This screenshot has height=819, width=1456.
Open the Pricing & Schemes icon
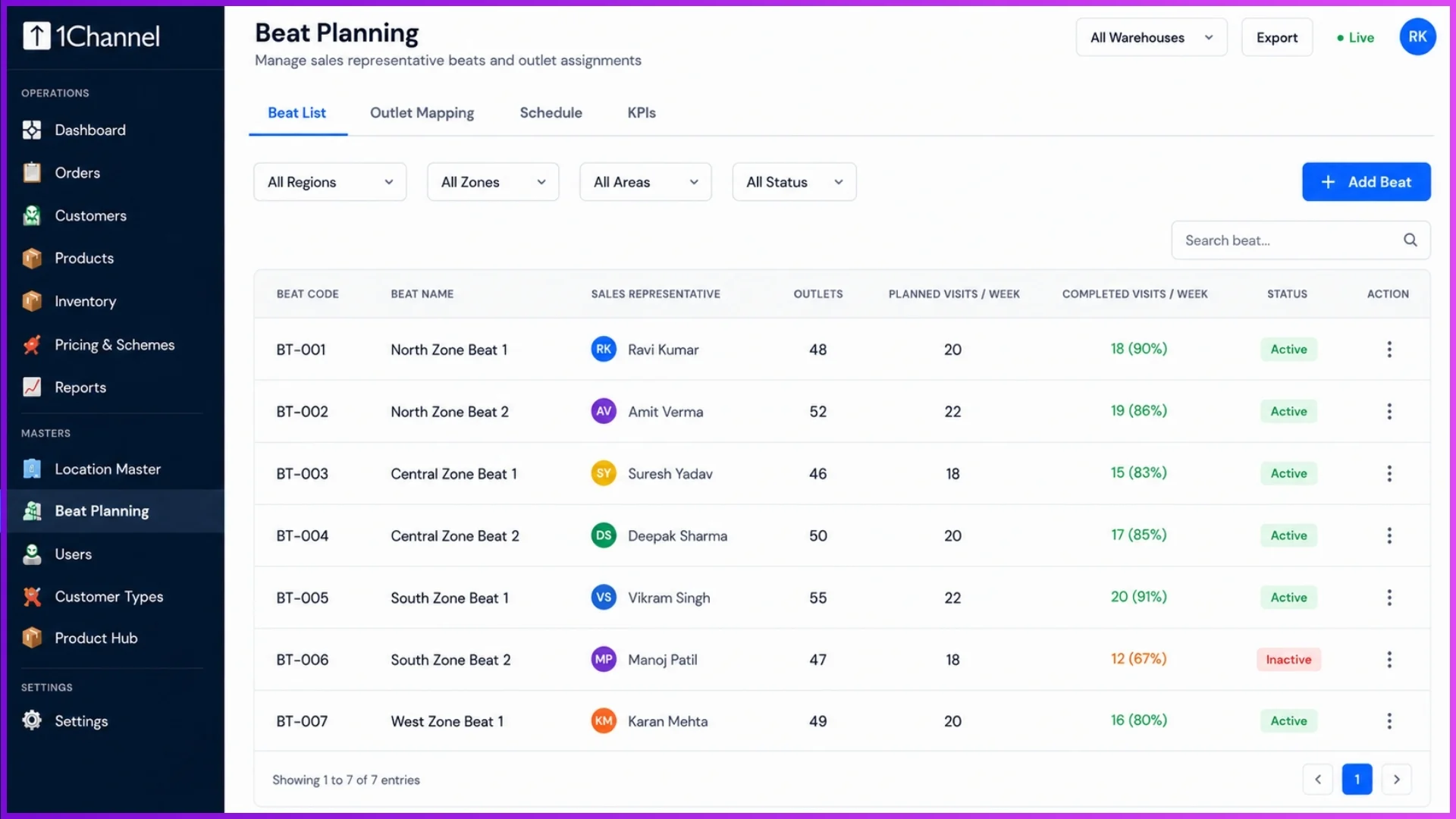32,345
